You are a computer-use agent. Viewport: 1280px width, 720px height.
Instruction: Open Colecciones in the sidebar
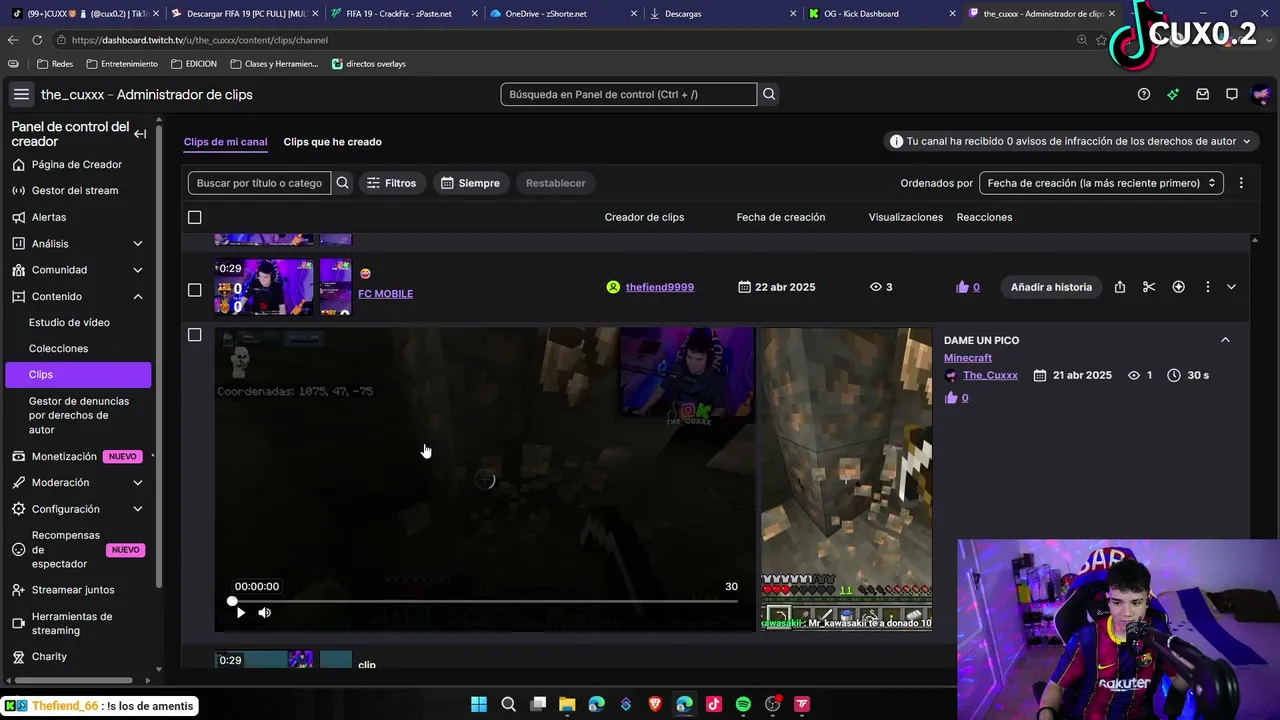(x=58, y=348)
